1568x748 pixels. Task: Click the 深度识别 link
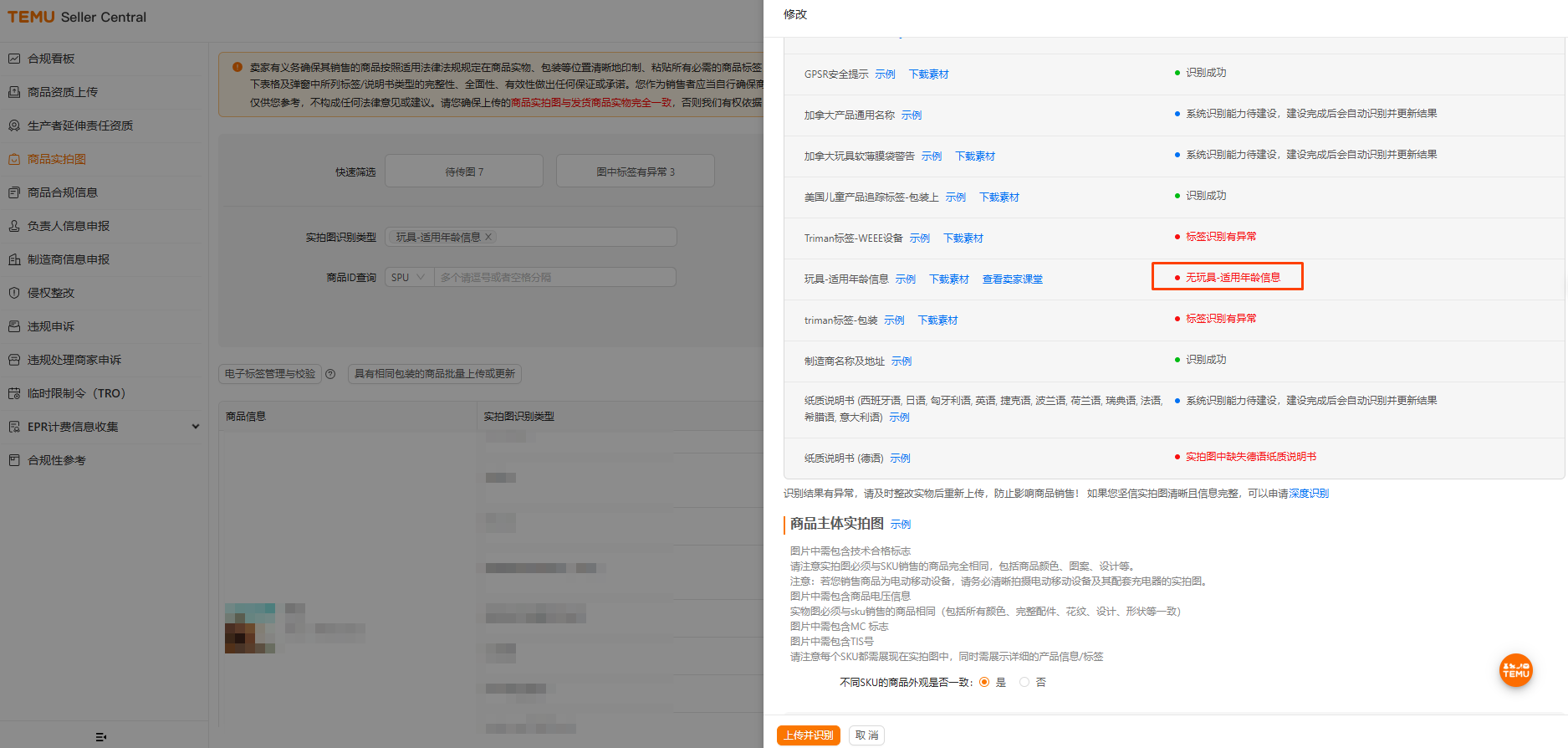coord(1309,494)
